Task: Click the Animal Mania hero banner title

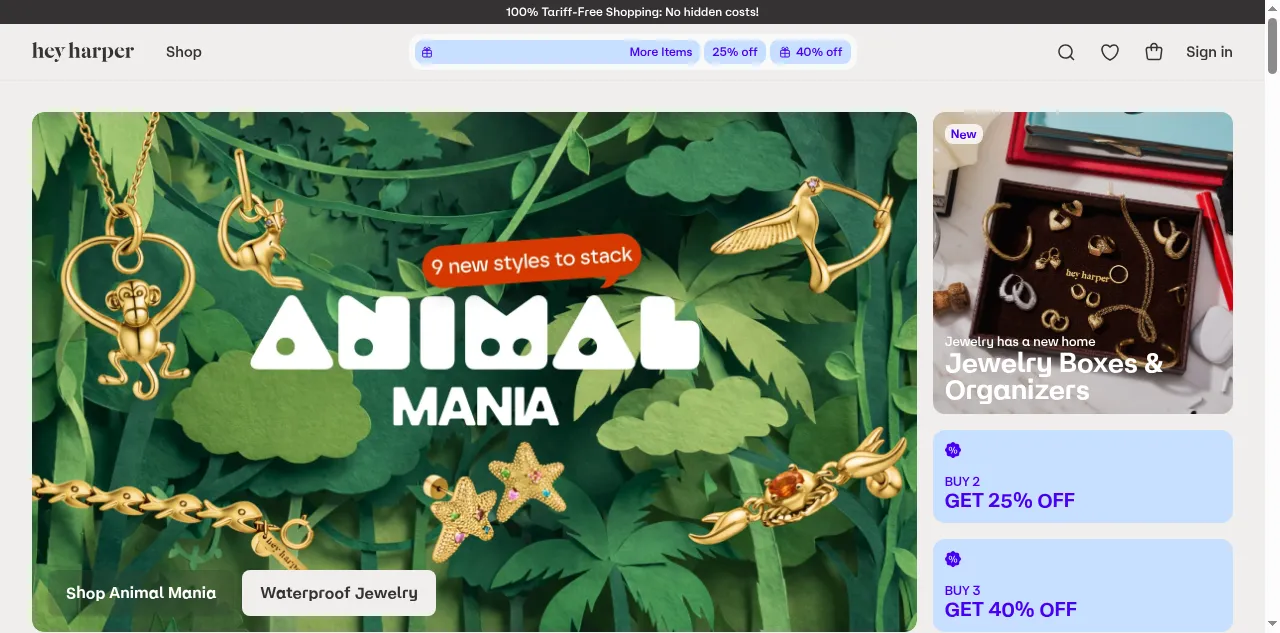Action: point(475,362)
